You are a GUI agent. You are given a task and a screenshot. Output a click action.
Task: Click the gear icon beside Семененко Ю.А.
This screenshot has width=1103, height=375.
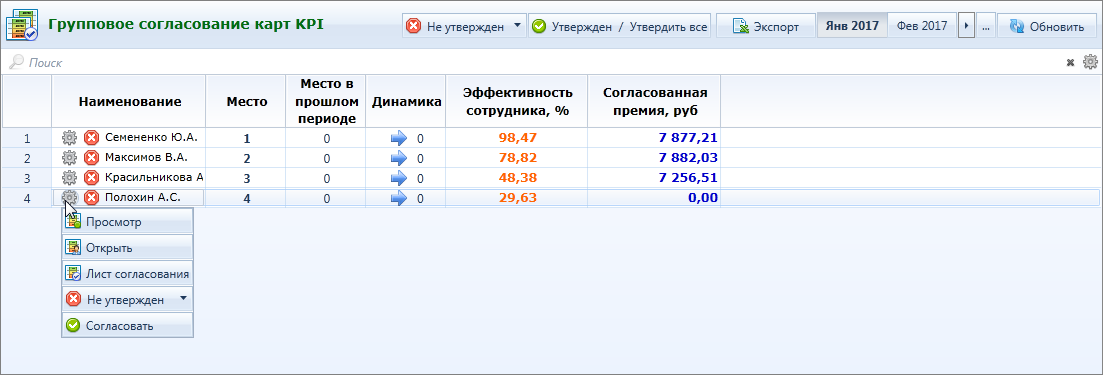click(70, 137)
